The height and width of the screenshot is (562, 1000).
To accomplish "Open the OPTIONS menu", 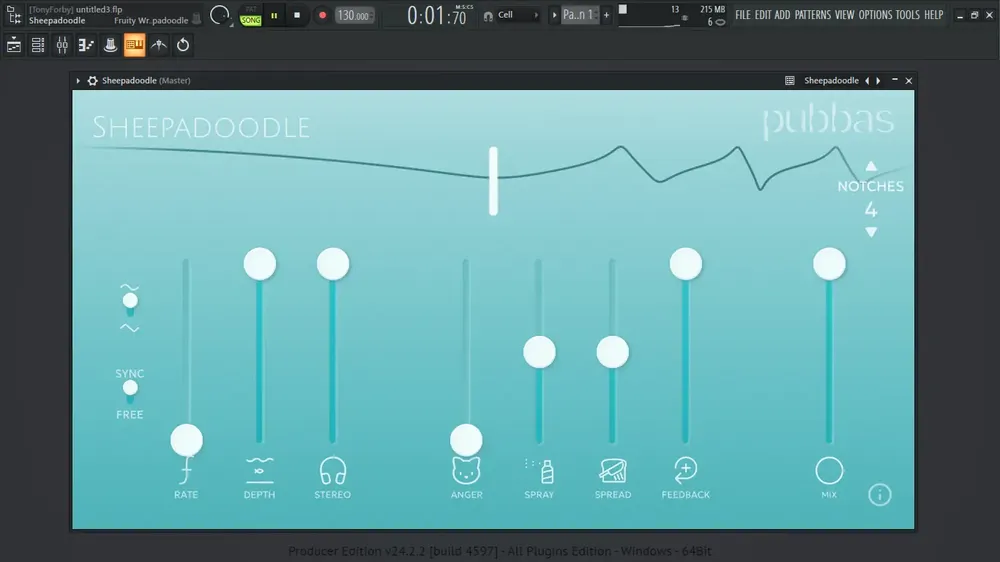I will [x=875, y=15].
